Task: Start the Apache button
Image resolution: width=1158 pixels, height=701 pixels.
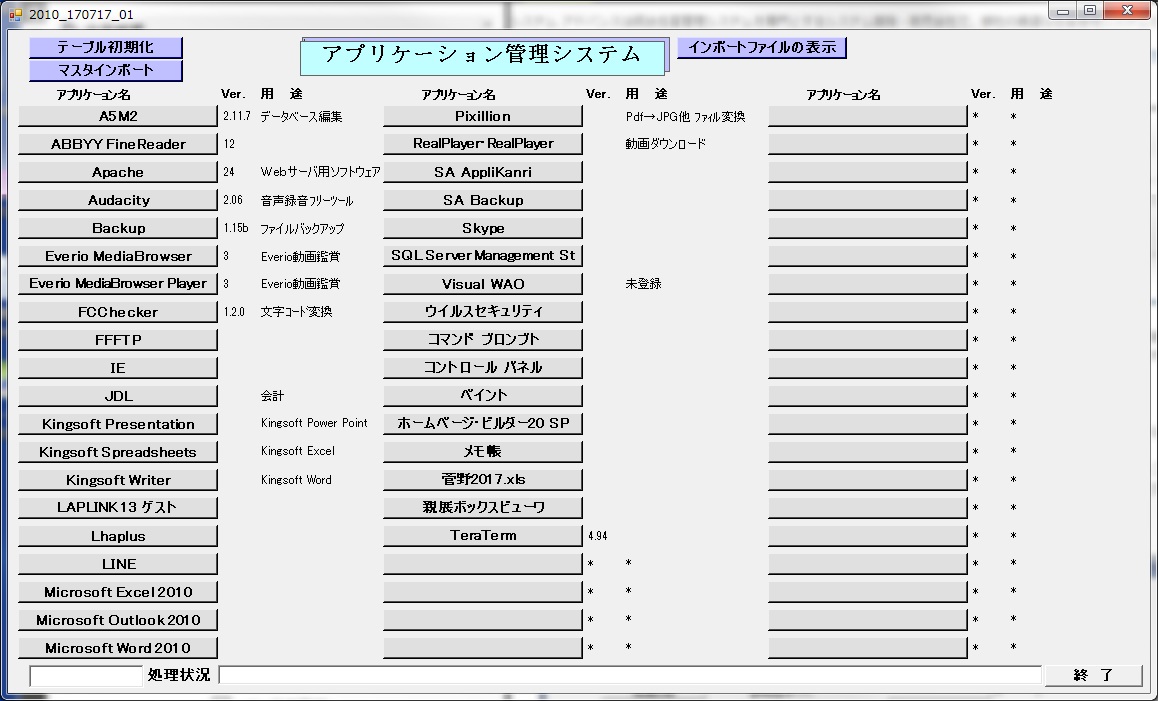Action: coord(118,172)
